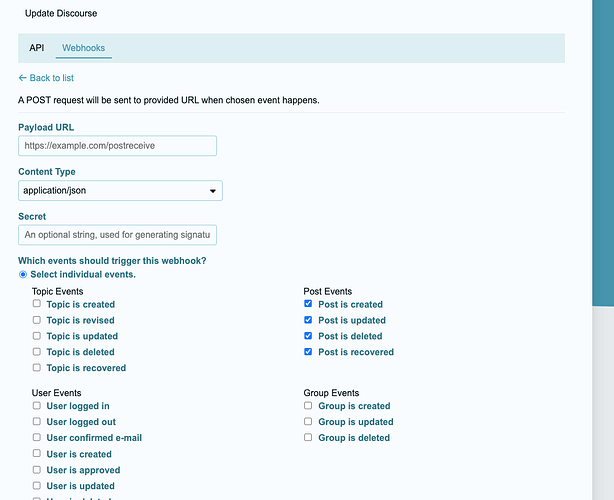
Task: Untick Post is recovered checkbox
Action: [x=308, y=352]
